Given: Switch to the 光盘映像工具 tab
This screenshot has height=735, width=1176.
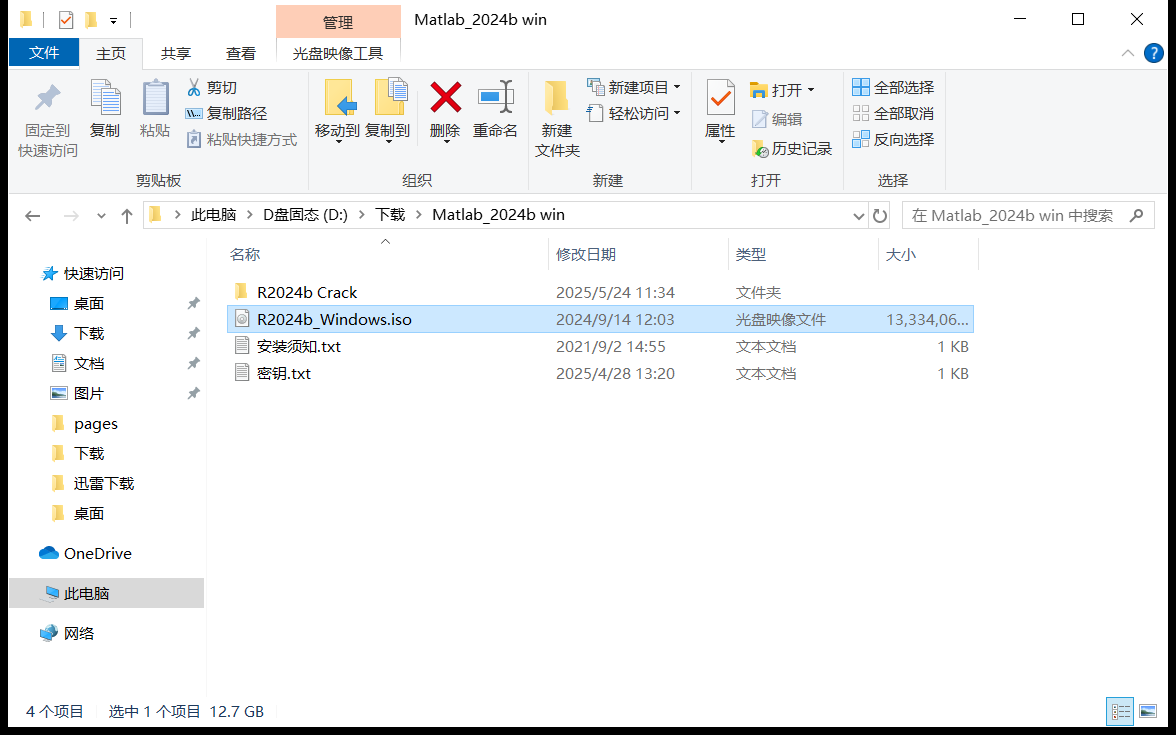Looking at the screenshot, I should (x=338, y=53).
